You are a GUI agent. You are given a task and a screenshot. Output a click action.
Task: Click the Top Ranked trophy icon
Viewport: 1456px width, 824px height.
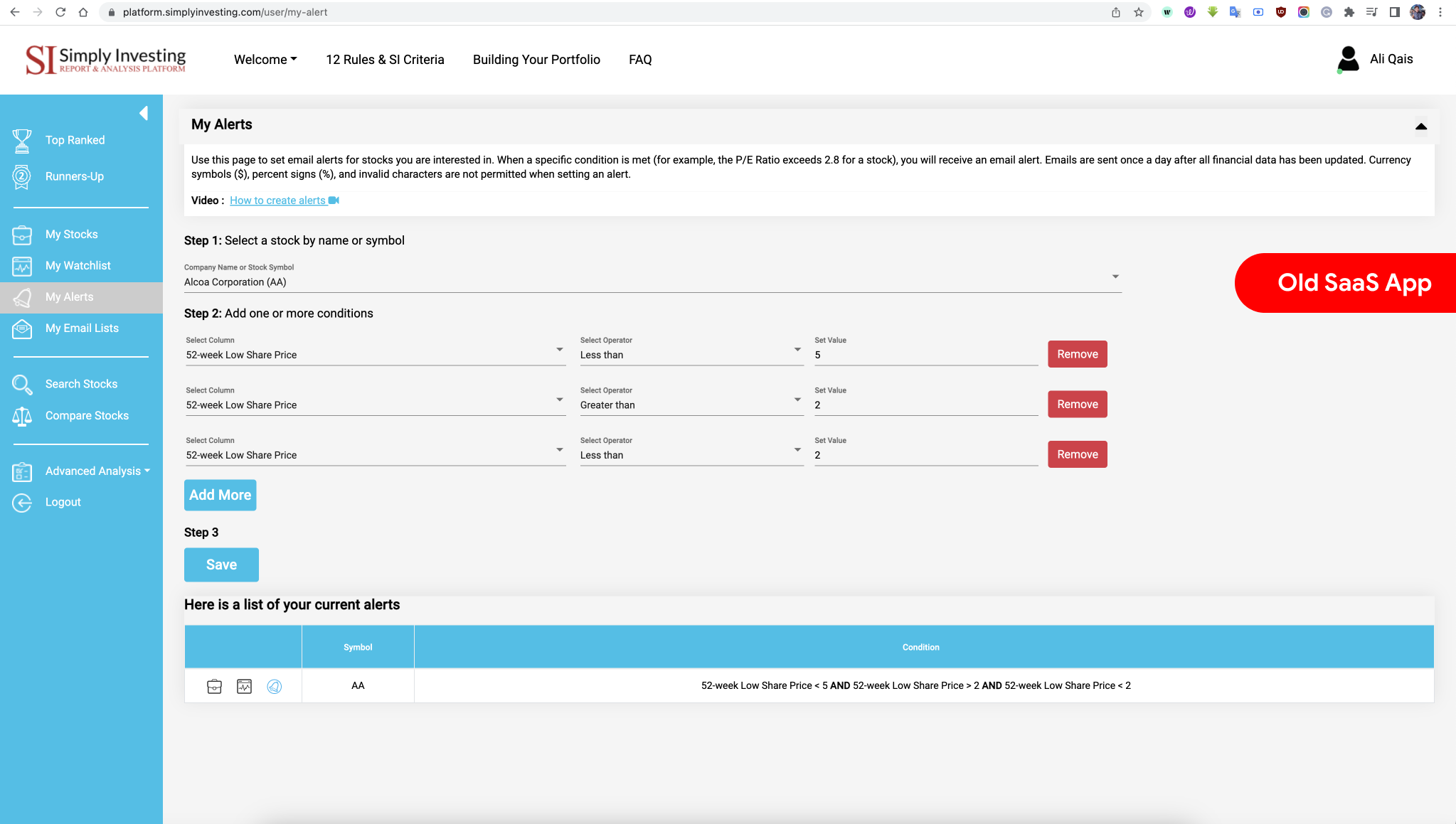pos(22,140)
